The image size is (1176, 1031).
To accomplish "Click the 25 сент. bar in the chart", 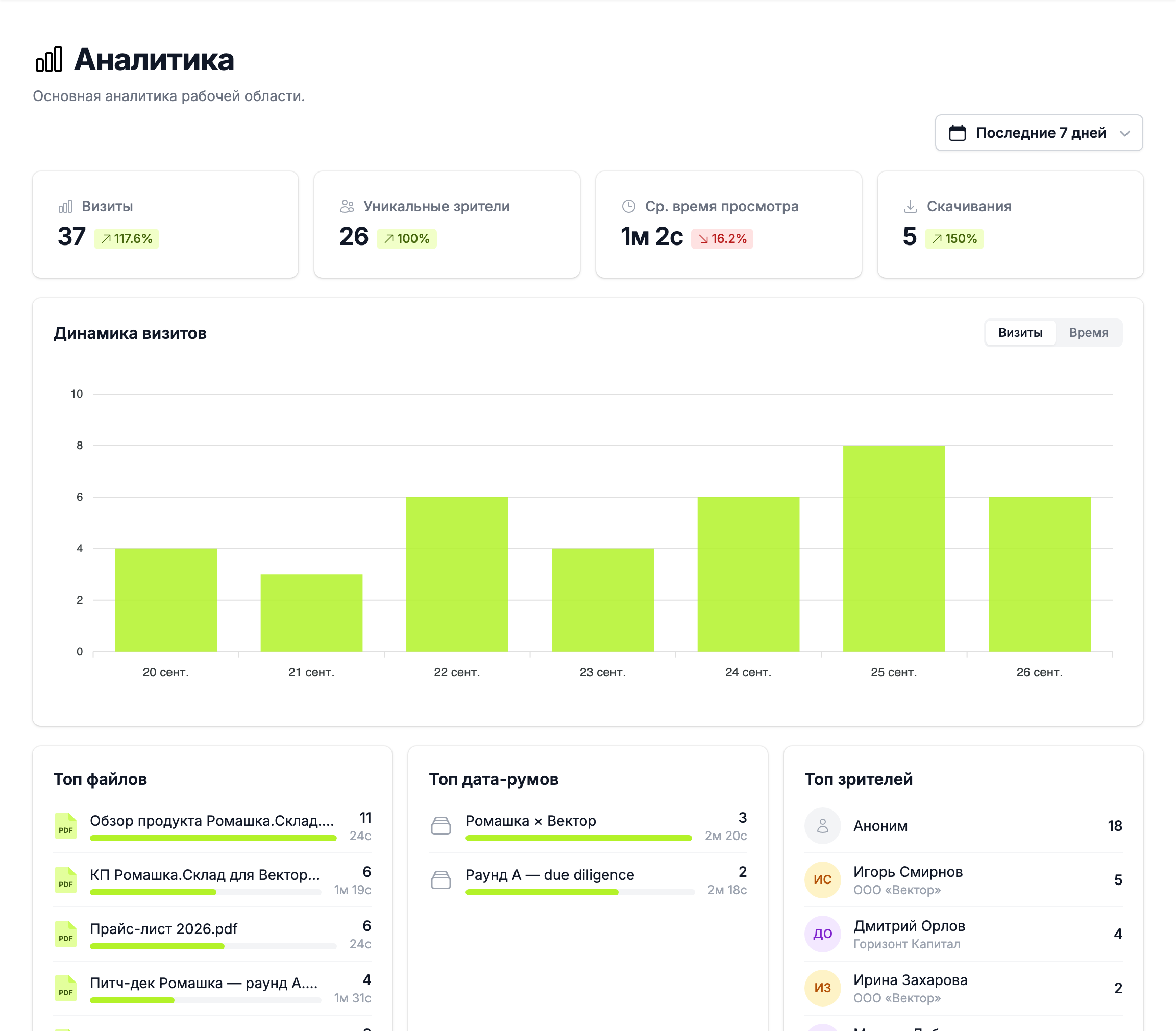I will click(894, 548).
